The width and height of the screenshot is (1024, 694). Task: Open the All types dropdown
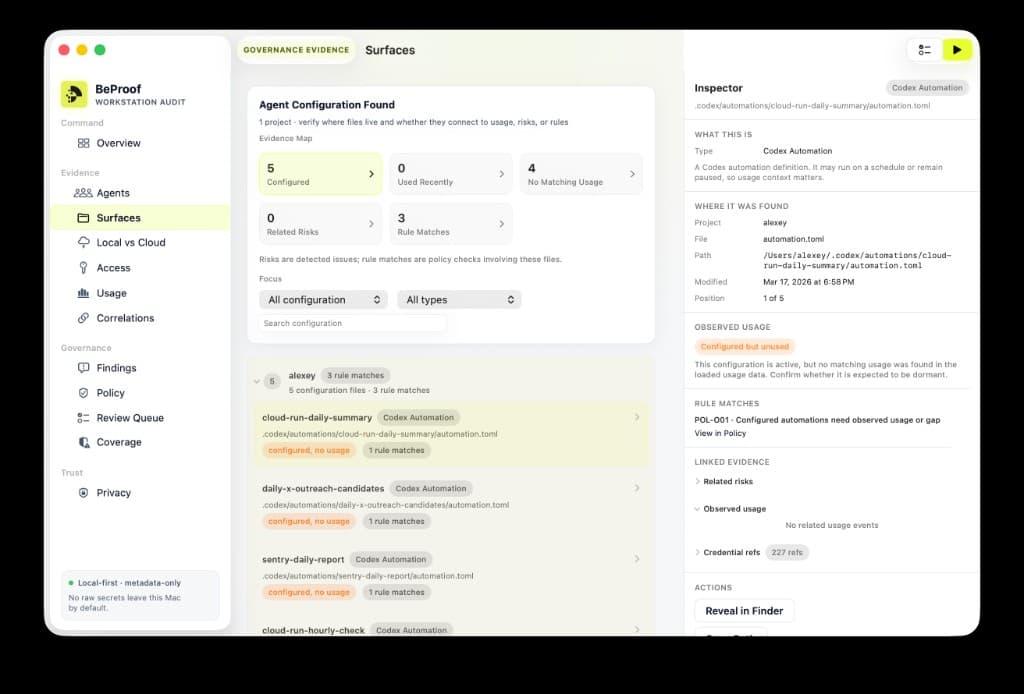pos(459,300)
